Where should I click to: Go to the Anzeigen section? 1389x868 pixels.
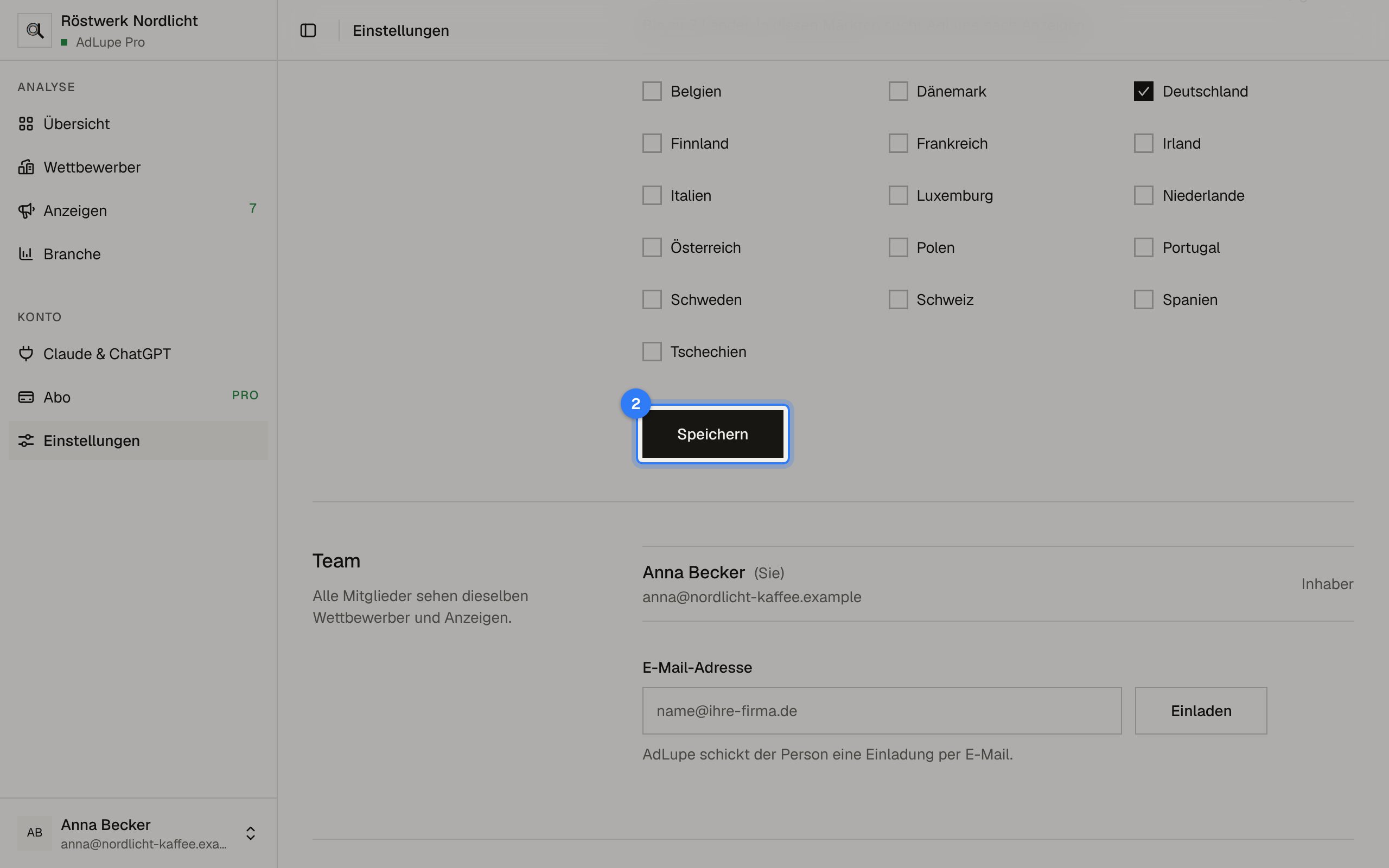pos(138,210)
